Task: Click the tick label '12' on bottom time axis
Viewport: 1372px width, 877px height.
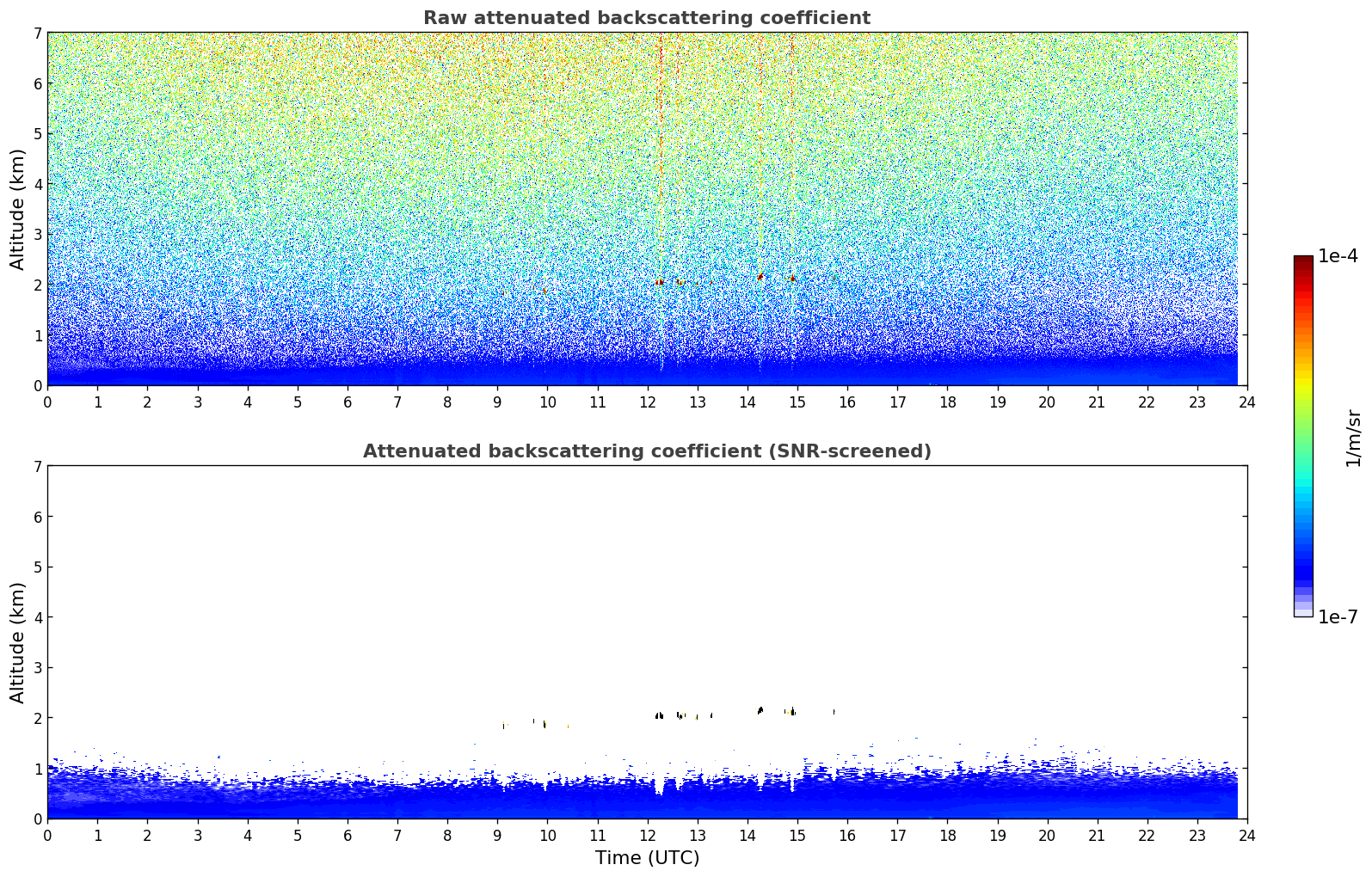Action: pos(647,835)
